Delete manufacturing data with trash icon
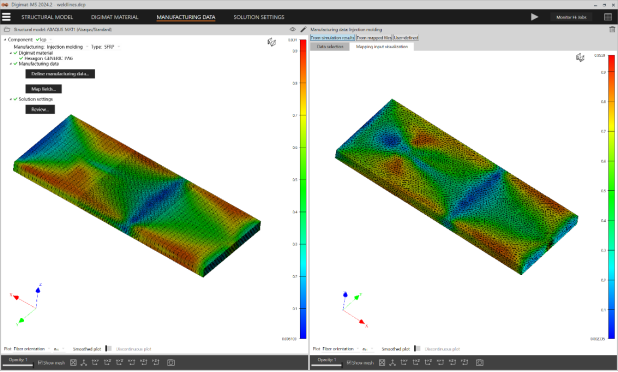This screenshot has height=372, width=618. [612, 30]
